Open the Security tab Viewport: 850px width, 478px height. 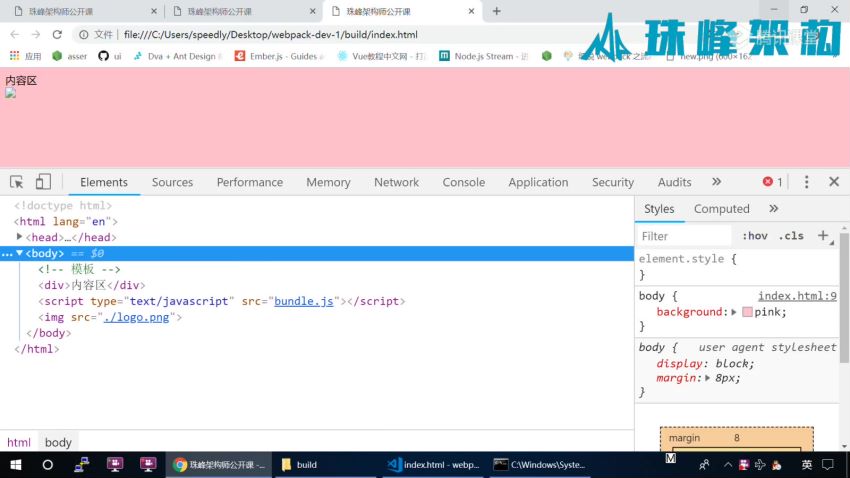coord(613,182)
